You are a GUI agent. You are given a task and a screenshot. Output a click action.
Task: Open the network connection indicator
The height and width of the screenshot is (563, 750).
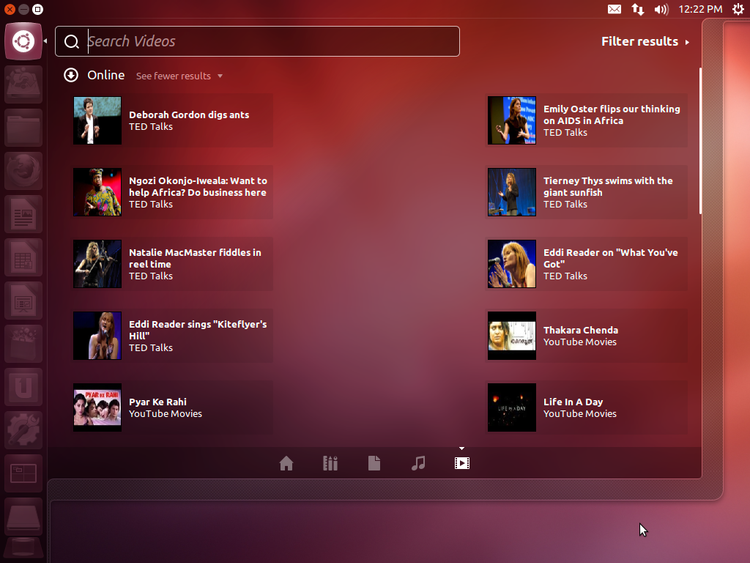click(x=638, y=9)
